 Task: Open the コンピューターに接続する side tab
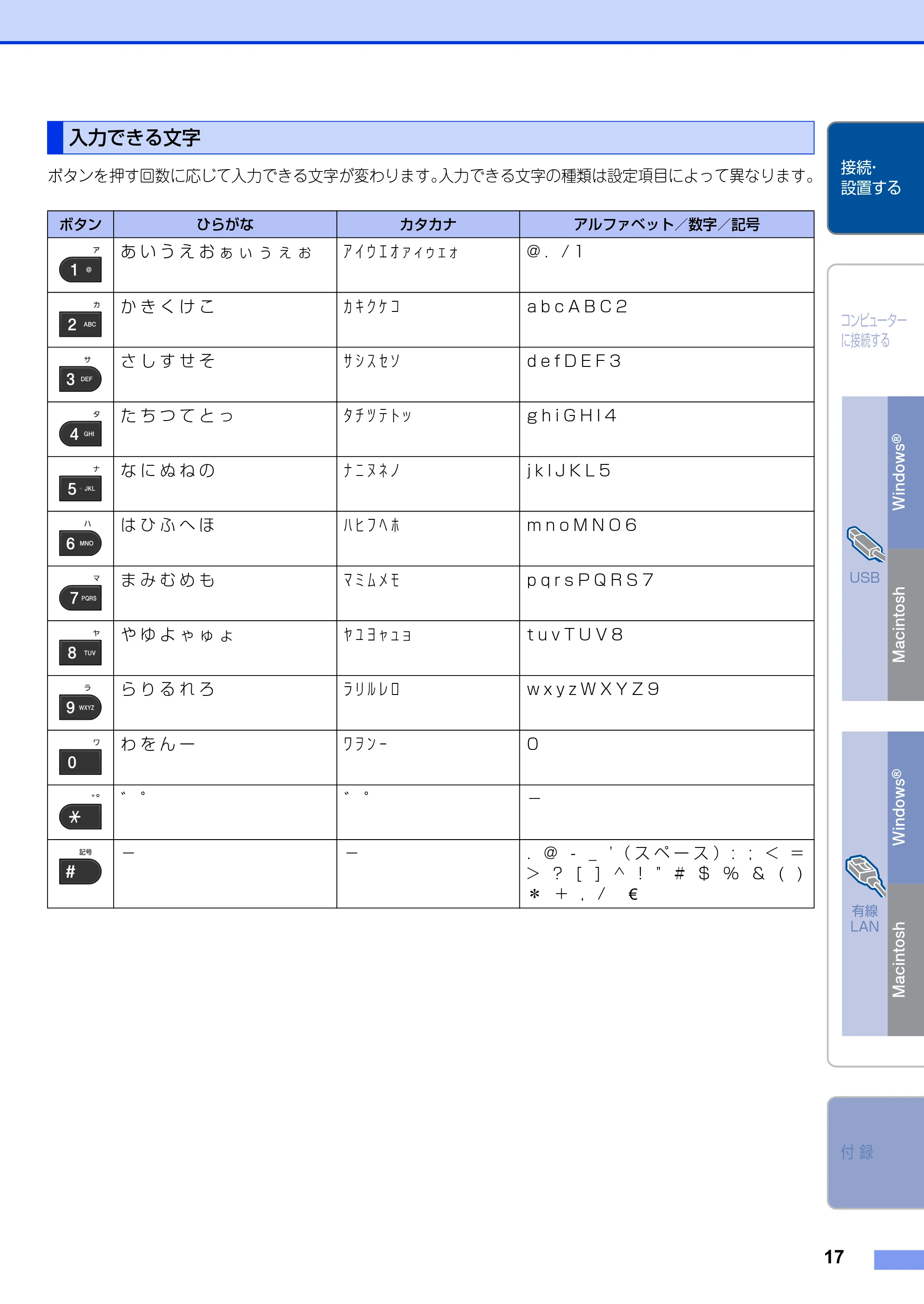pos(874,330)
